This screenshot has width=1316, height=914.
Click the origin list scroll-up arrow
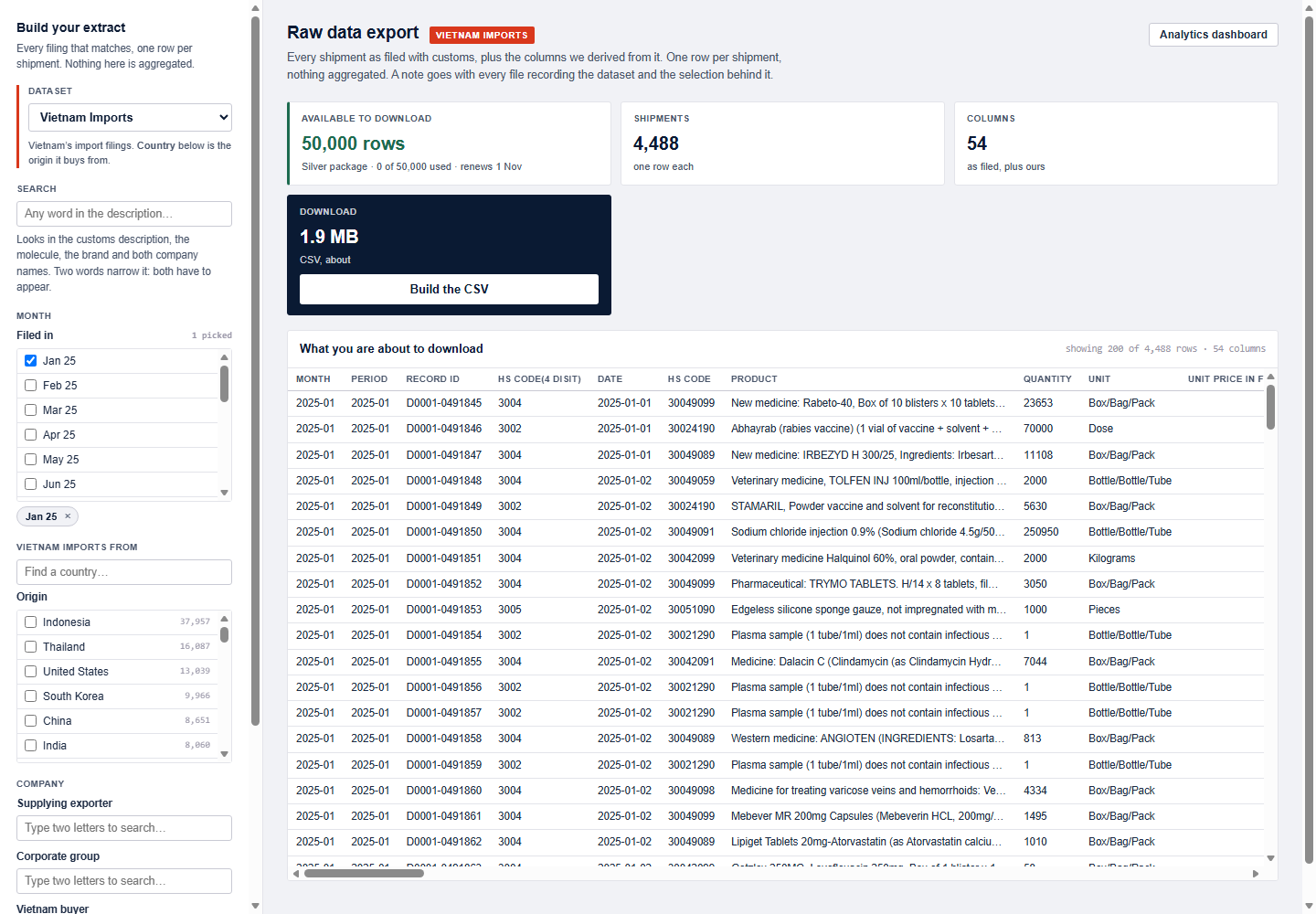pyautogui.click(x=224, y=617)
